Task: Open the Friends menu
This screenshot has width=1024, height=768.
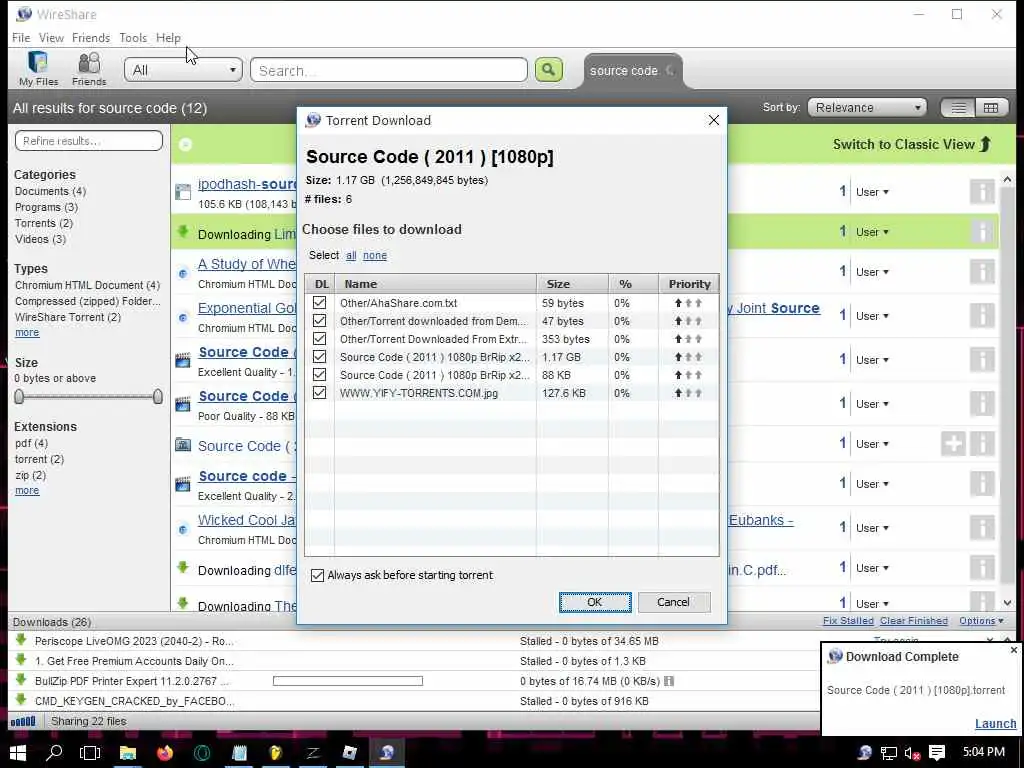Action: pyautogui.click(x=91, y=38)
